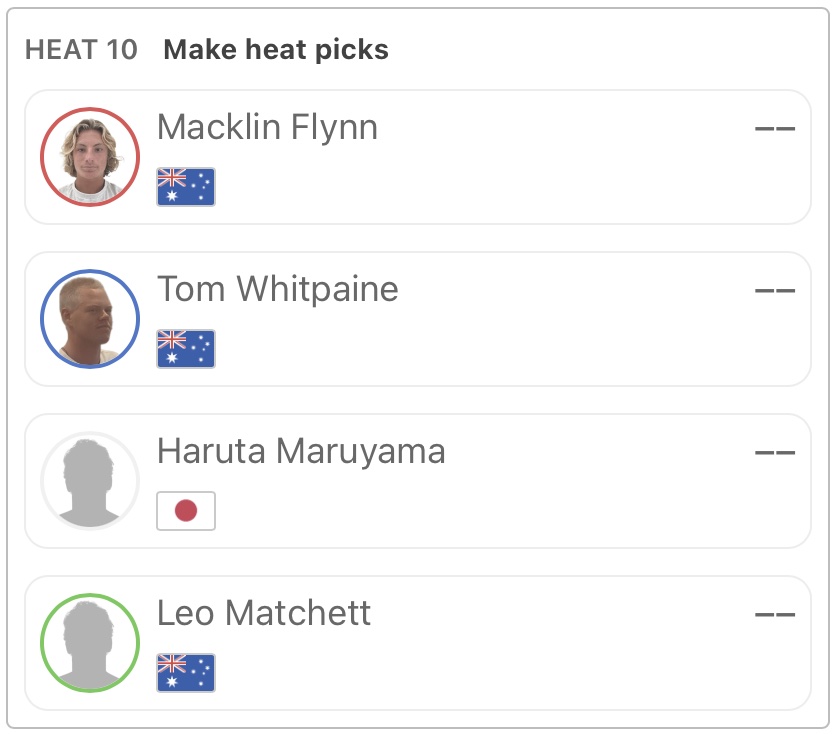The height and width of the screenshot is (734, 840).
Task: Click the score dashes for Haruta Maruyama
Action: point(774,453)
